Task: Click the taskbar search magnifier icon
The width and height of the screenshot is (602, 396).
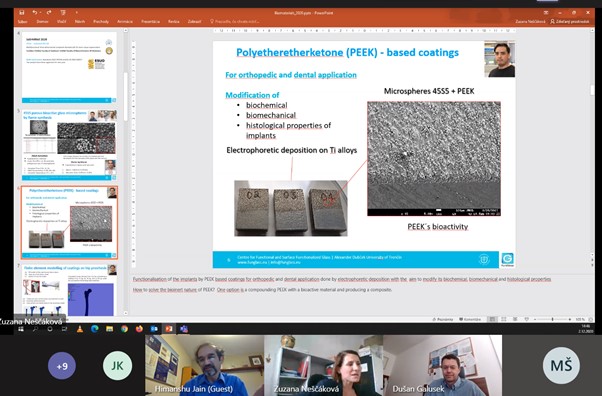Action: [35, 329]
